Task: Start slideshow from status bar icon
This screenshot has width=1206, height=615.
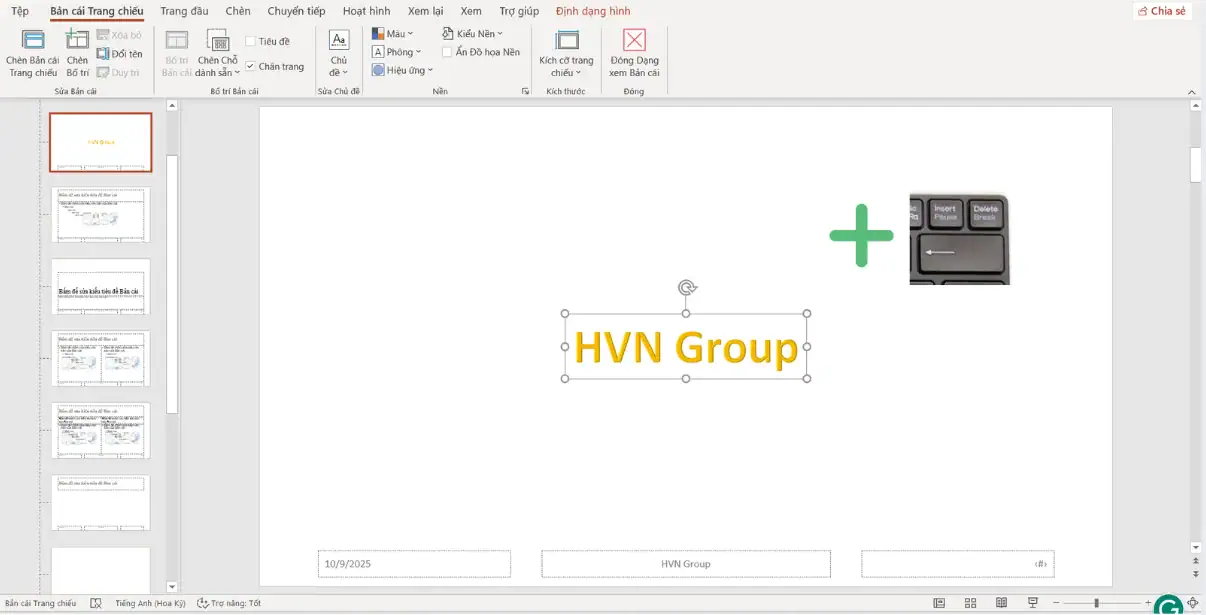Action: pyautogui.click(x=1033, y=603)
